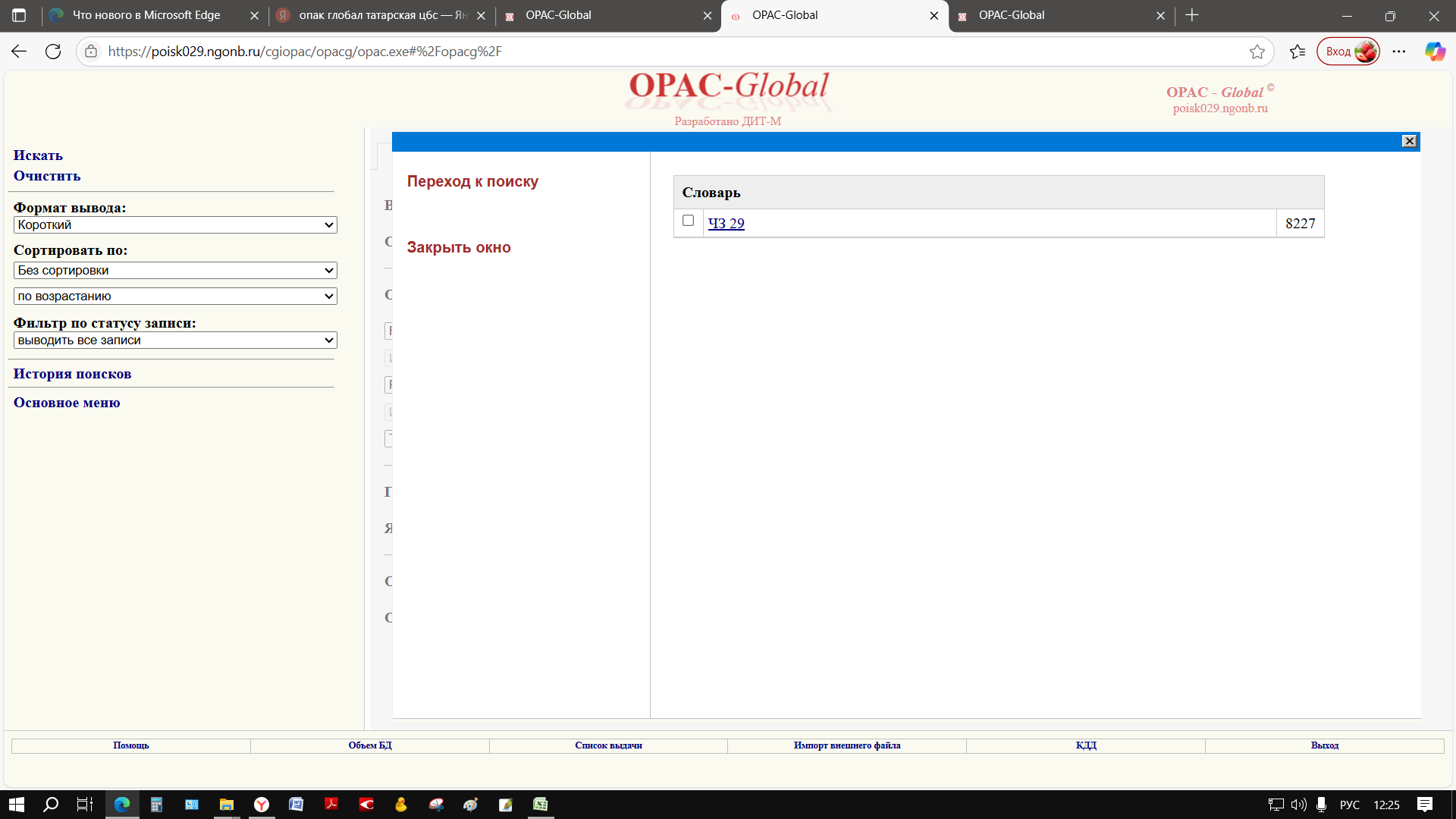Viewport: 1456px width, 819px height.
Task: Click Закрыть окно link
Action: [x=459, y=247]
